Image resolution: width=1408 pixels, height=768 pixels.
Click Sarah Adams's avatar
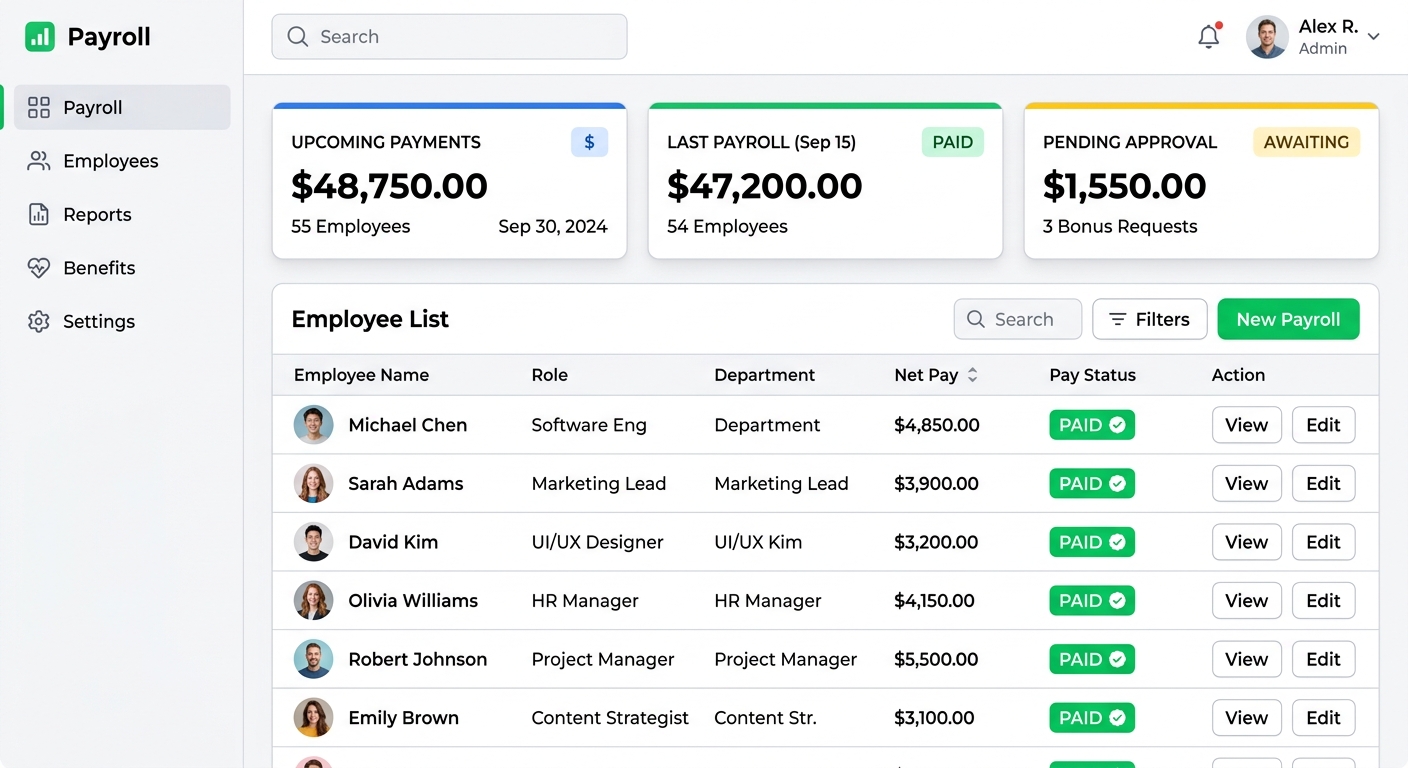pos(313,483)
